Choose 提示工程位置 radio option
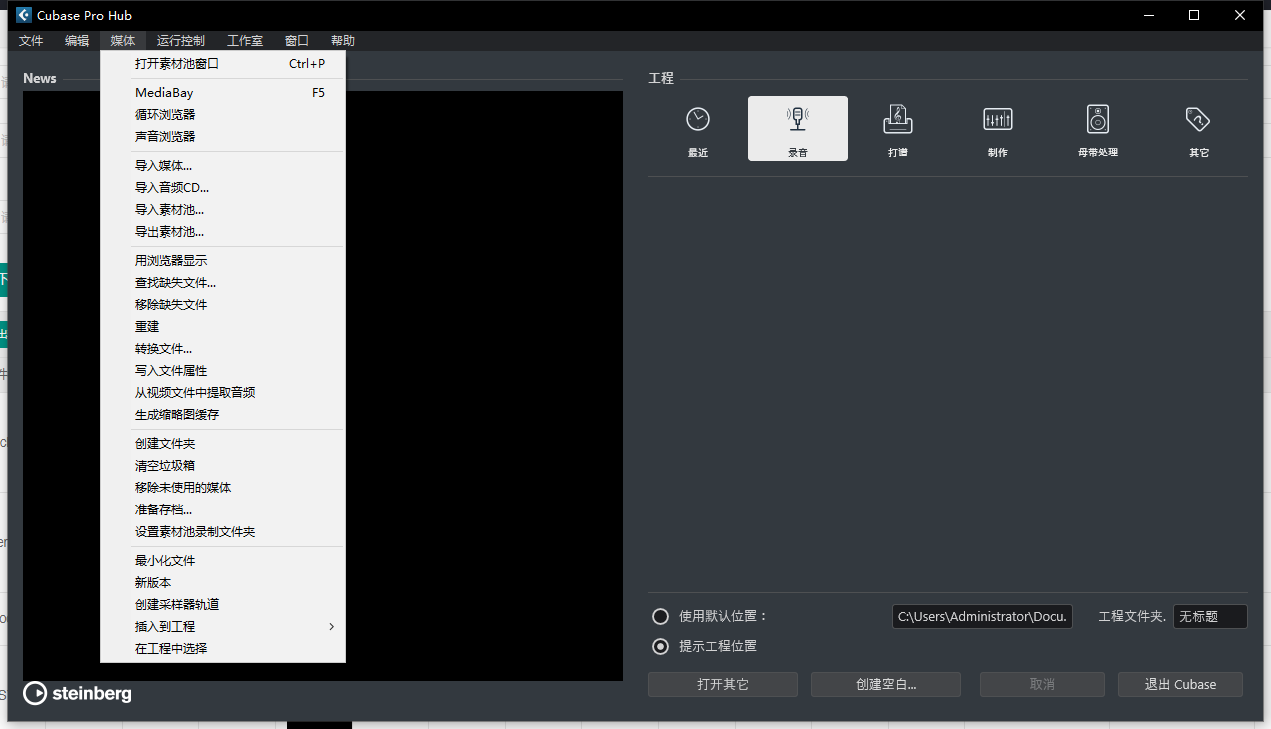 point(660,646)
